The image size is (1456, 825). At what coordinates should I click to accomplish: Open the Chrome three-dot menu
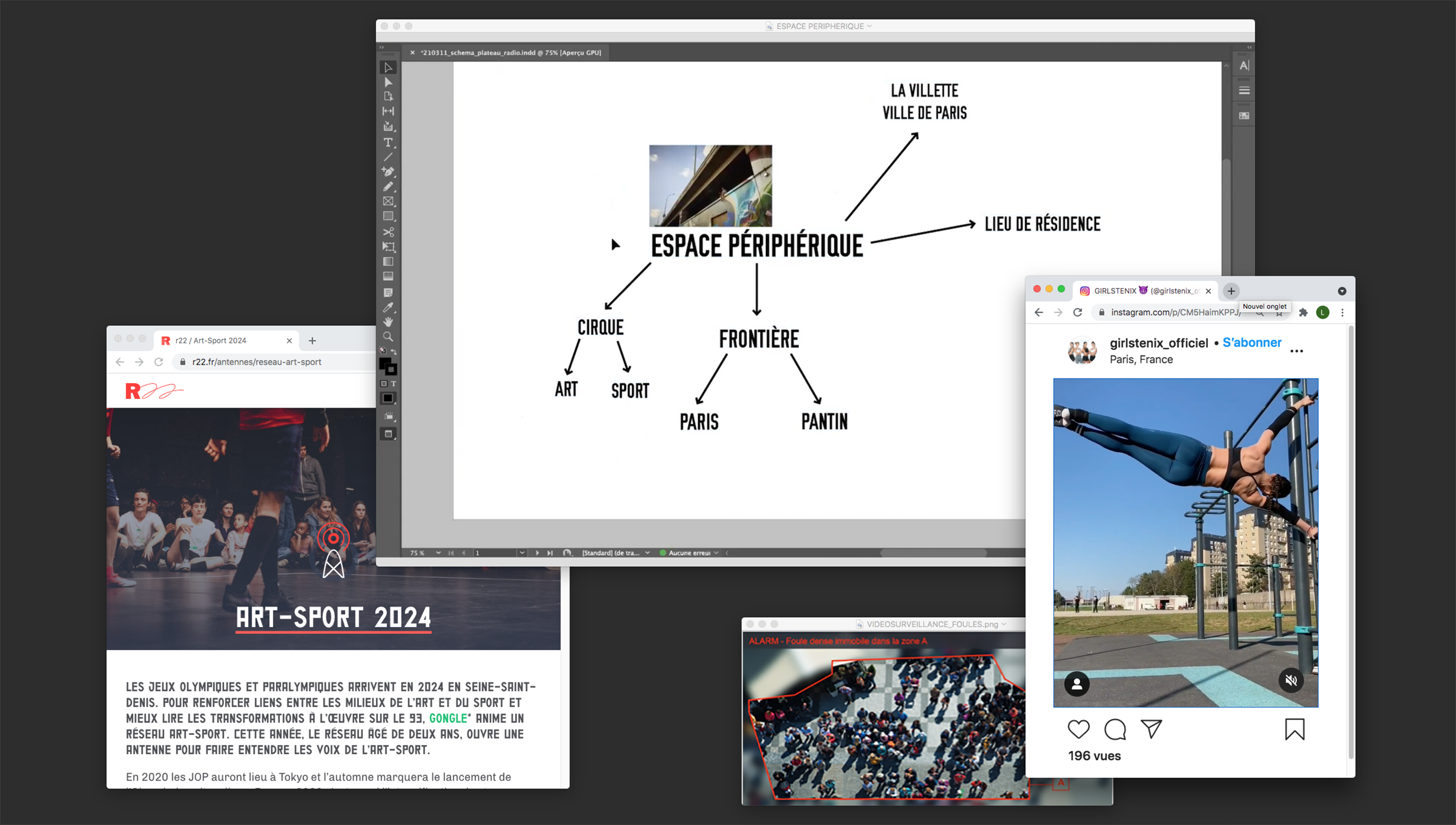[1343, 312]
